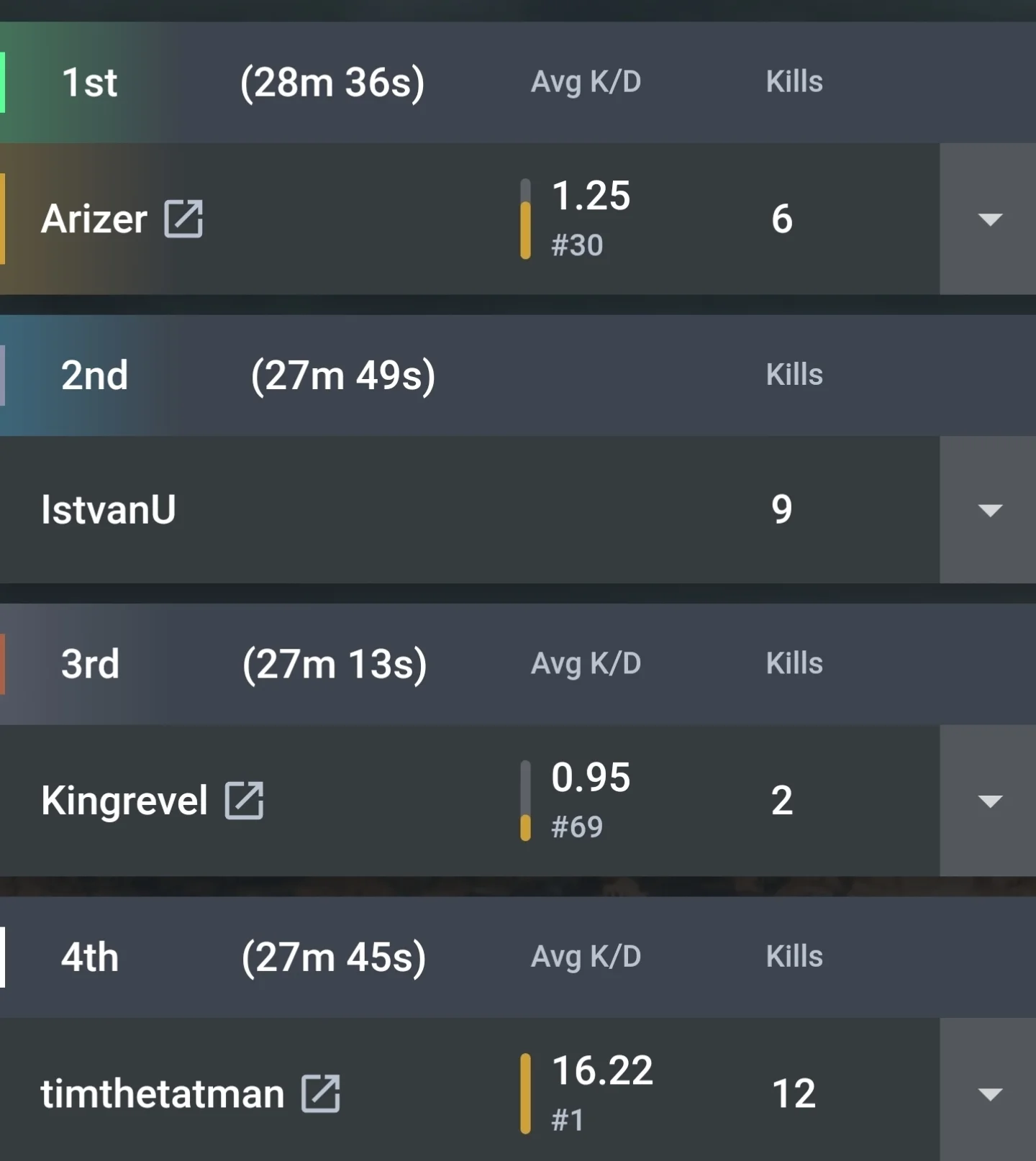Click the 1st place team header

point(518,82)
